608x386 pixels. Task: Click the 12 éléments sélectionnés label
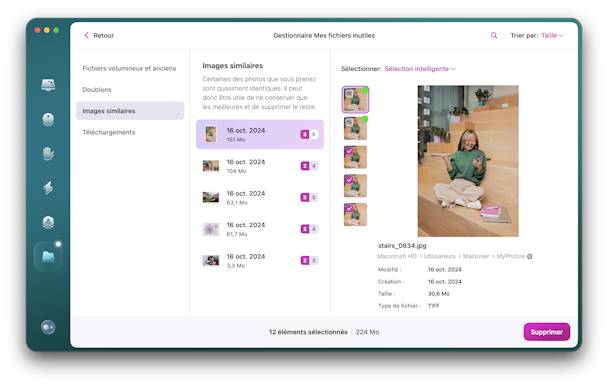click(308, 332)
